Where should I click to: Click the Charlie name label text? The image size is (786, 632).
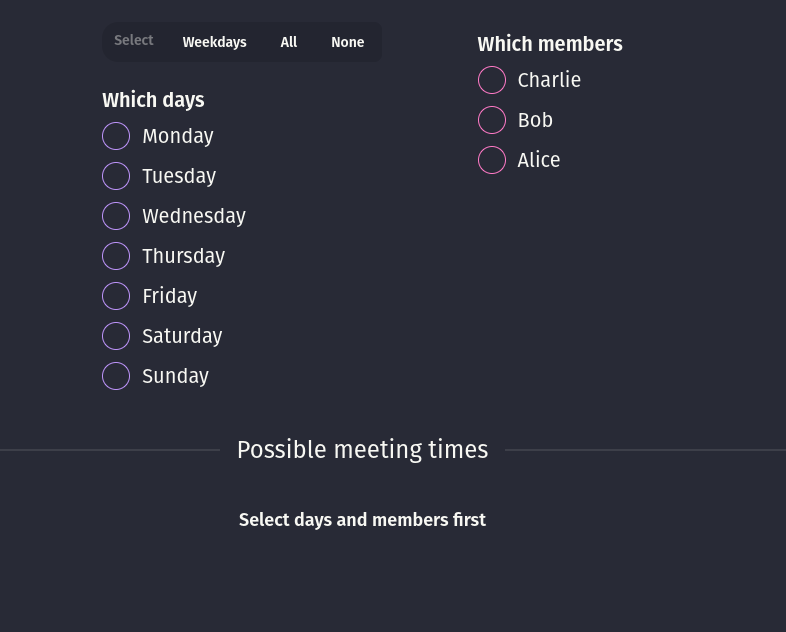tap(549, 80)
